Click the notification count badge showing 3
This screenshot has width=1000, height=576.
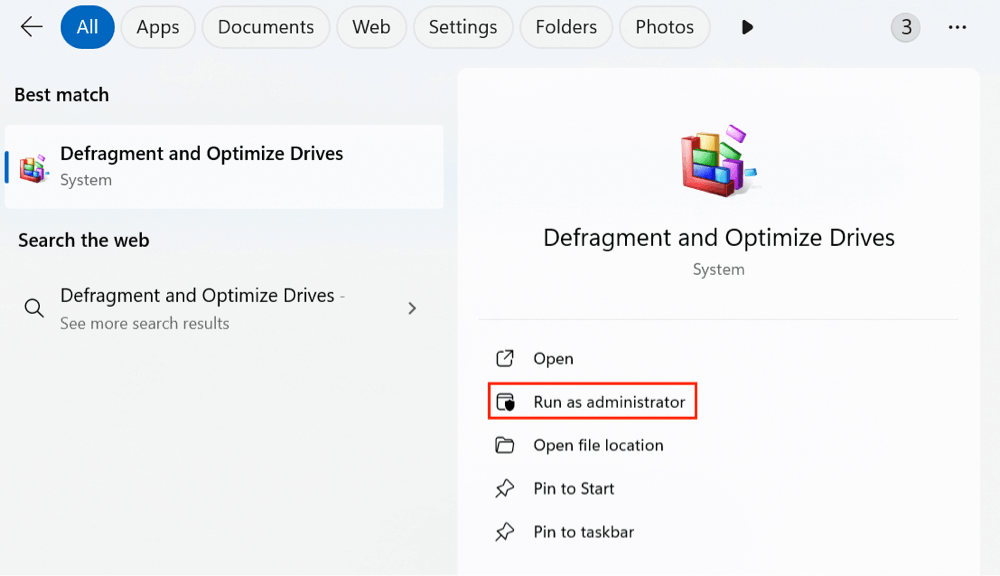coord(905,27)
